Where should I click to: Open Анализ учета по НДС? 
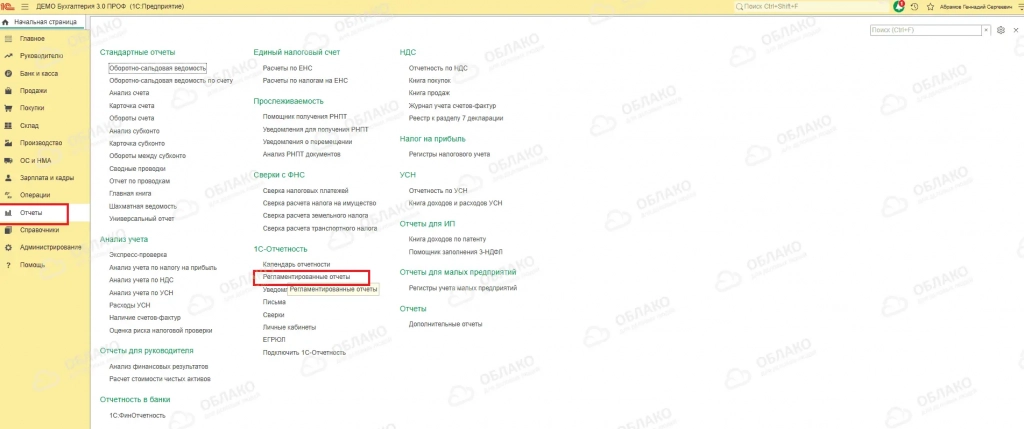tap(141, 279)
